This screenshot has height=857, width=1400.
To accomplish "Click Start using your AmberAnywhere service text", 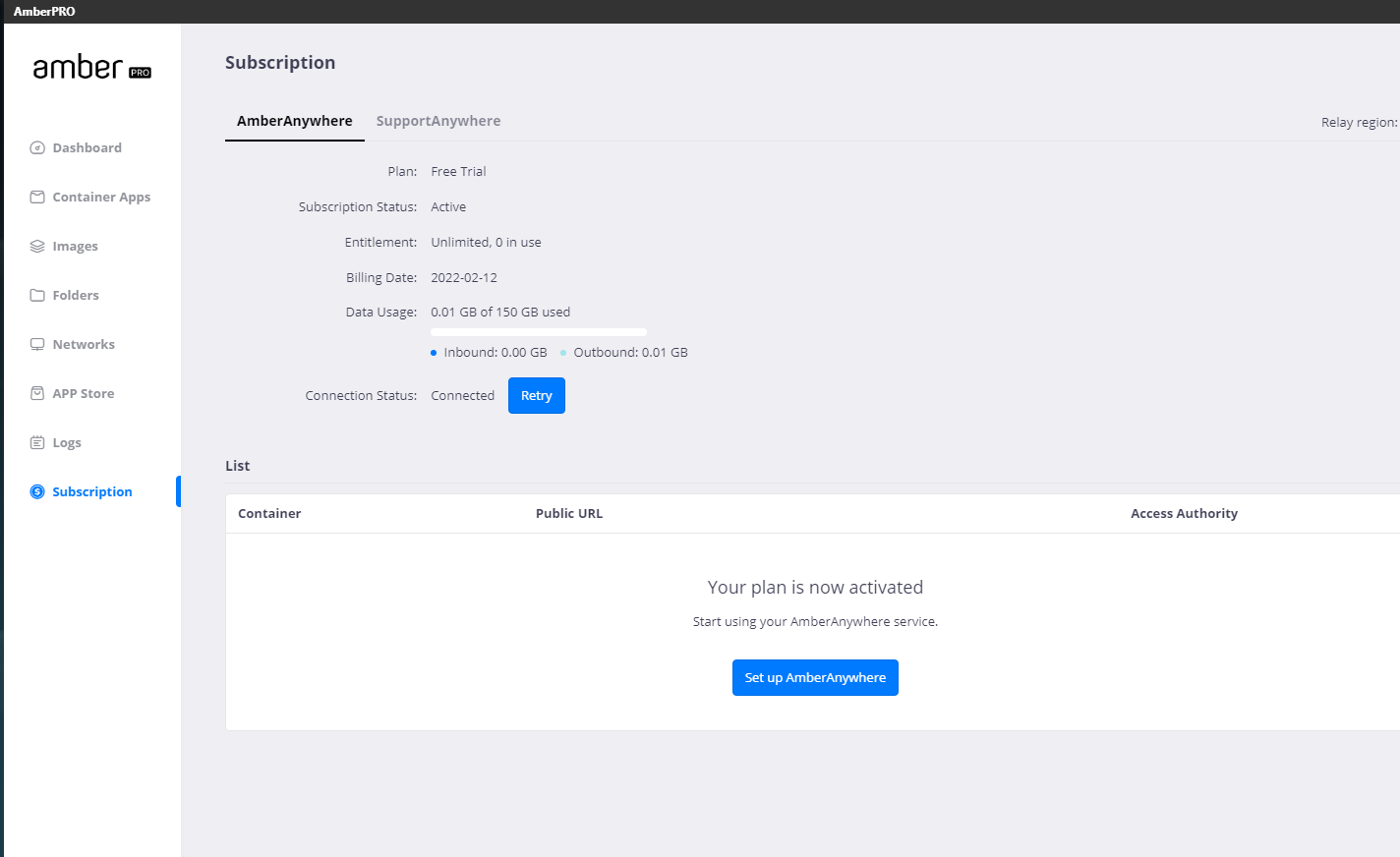I will [815, 622].
